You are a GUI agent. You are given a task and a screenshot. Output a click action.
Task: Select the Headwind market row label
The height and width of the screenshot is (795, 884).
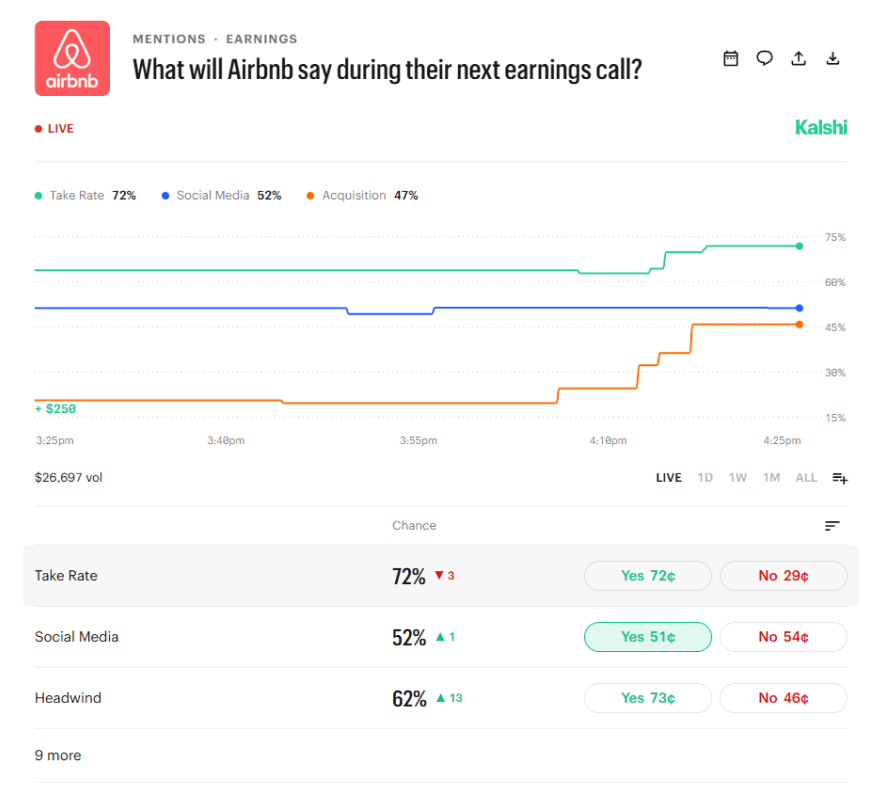68,698
